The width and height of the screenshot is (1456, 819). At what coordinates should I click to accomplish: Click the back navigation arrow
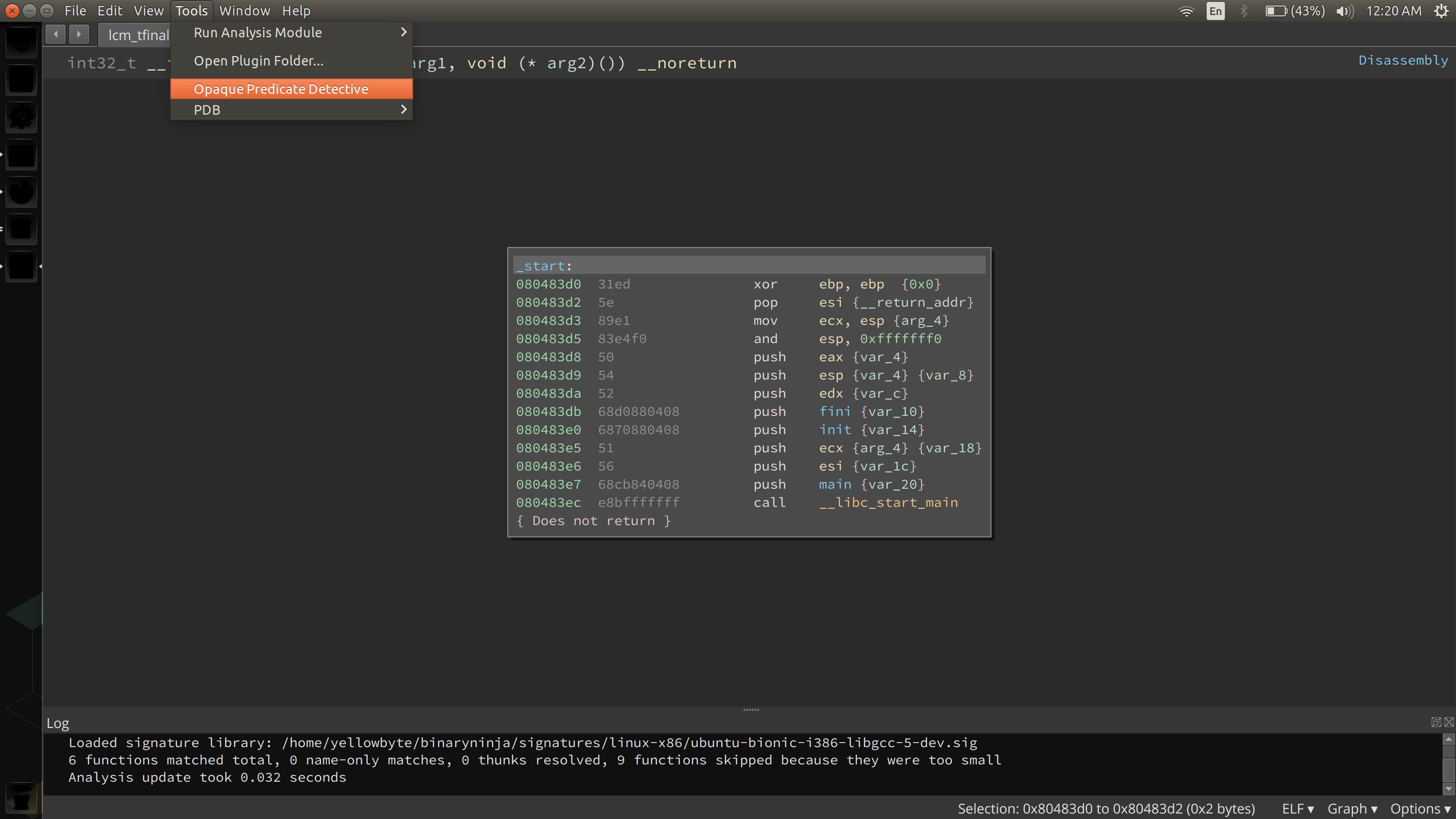coord(56,35)
